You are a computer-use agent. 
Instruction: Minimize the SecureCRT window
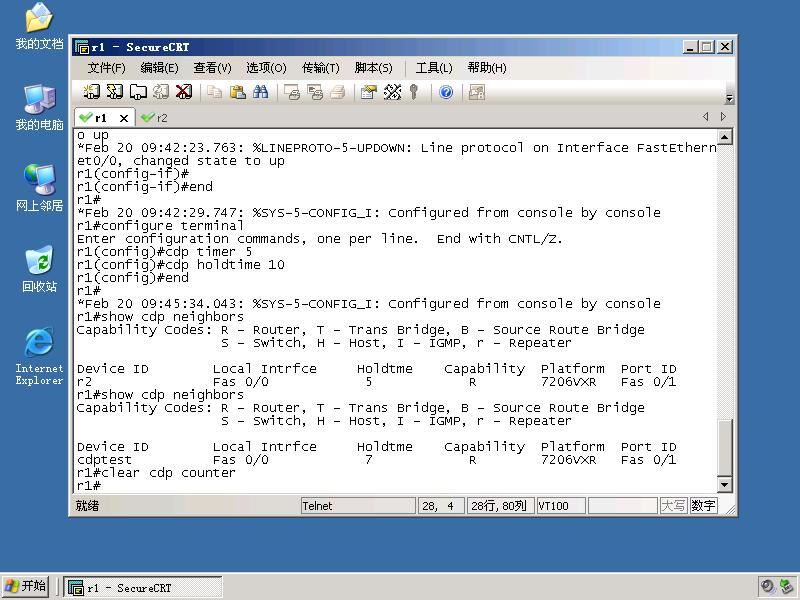click(x=690, y=47)
